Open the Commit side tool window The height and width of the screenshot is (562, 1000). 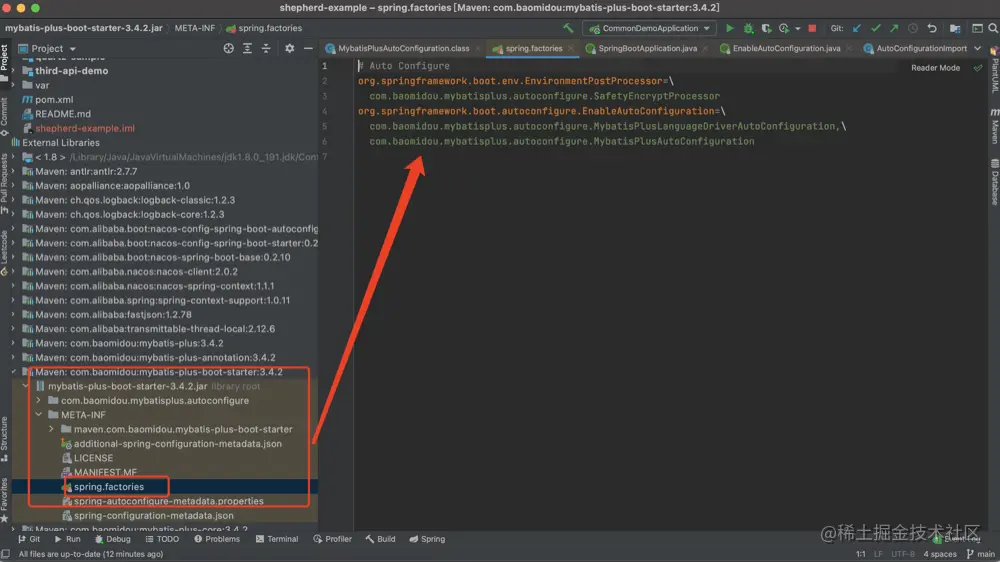pyautogui.click(x=4, y=117)
